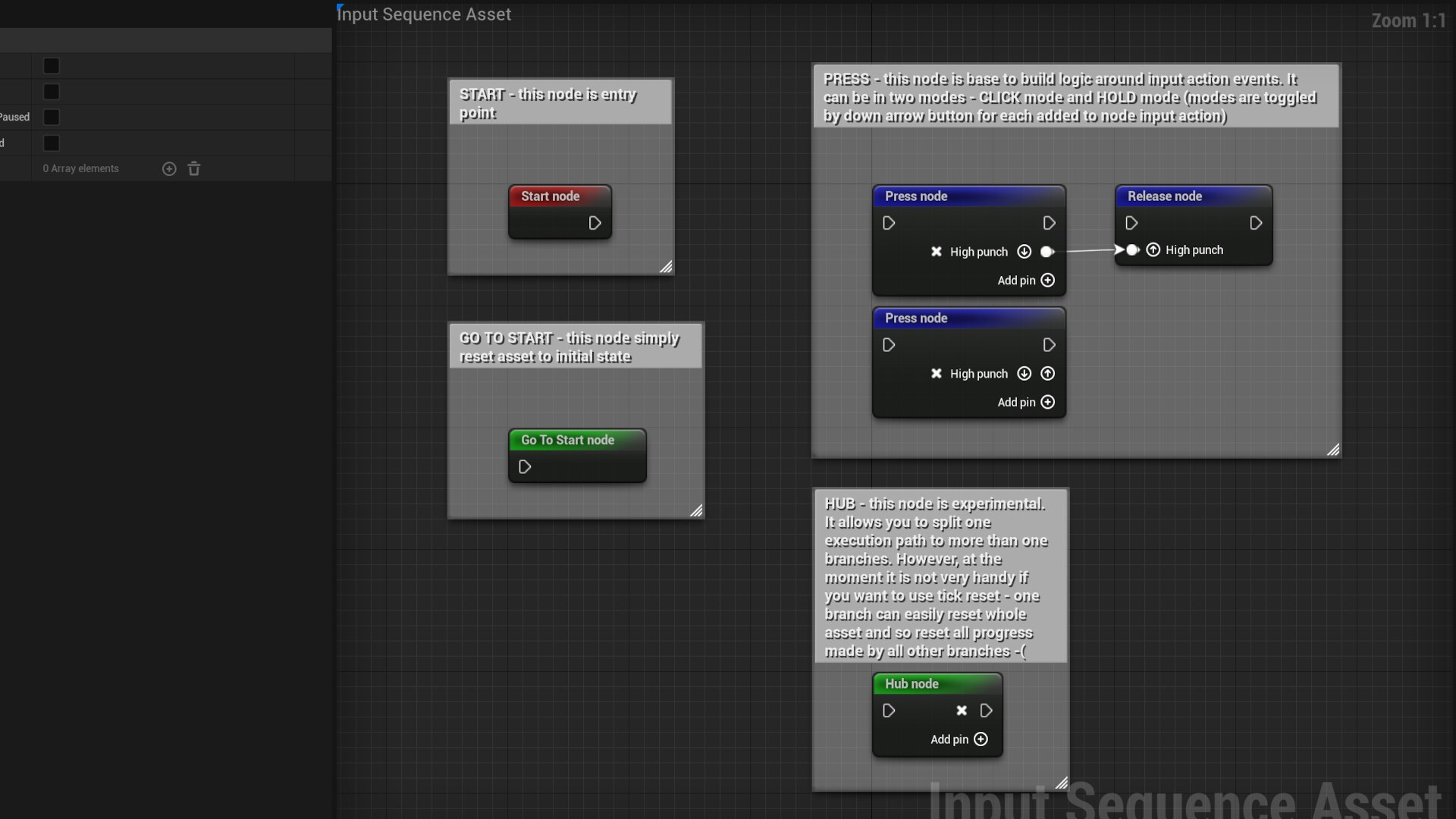Click down-arrow mode toggle on lower Press node
This screenshot has width=1456, height=819.
(1025, 373)
